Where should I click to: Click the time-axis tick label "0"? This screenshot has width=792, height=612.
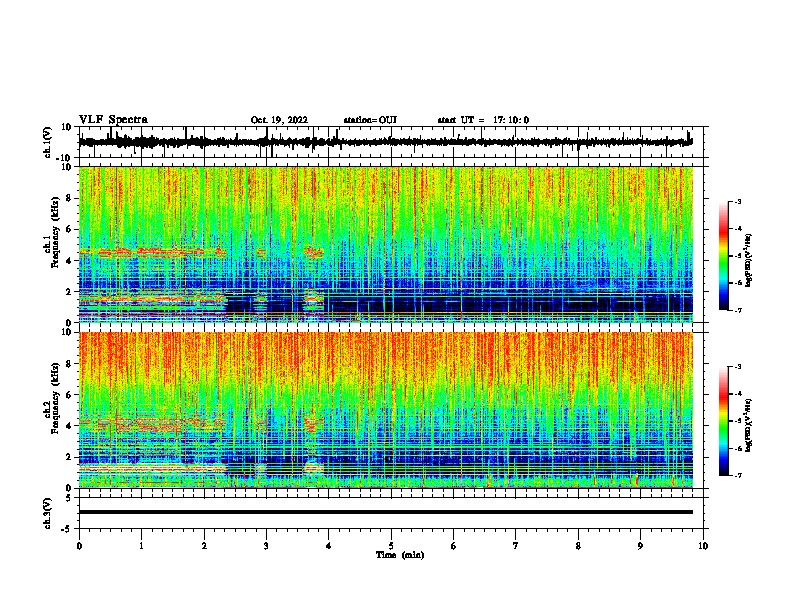point(79,546)
